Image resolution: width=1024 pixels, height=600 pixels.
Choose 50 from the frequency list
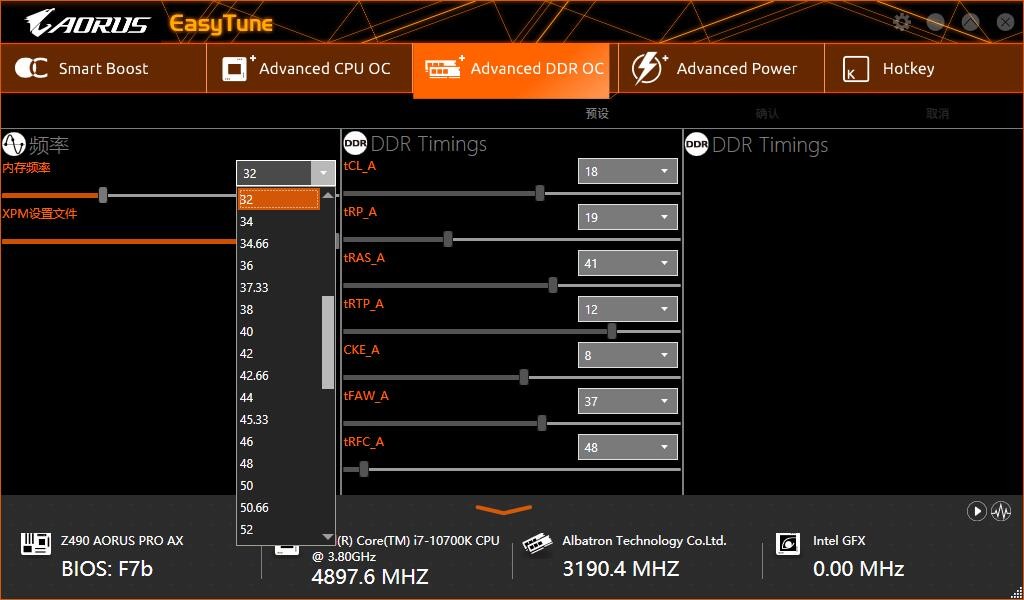tap(280, 486)
